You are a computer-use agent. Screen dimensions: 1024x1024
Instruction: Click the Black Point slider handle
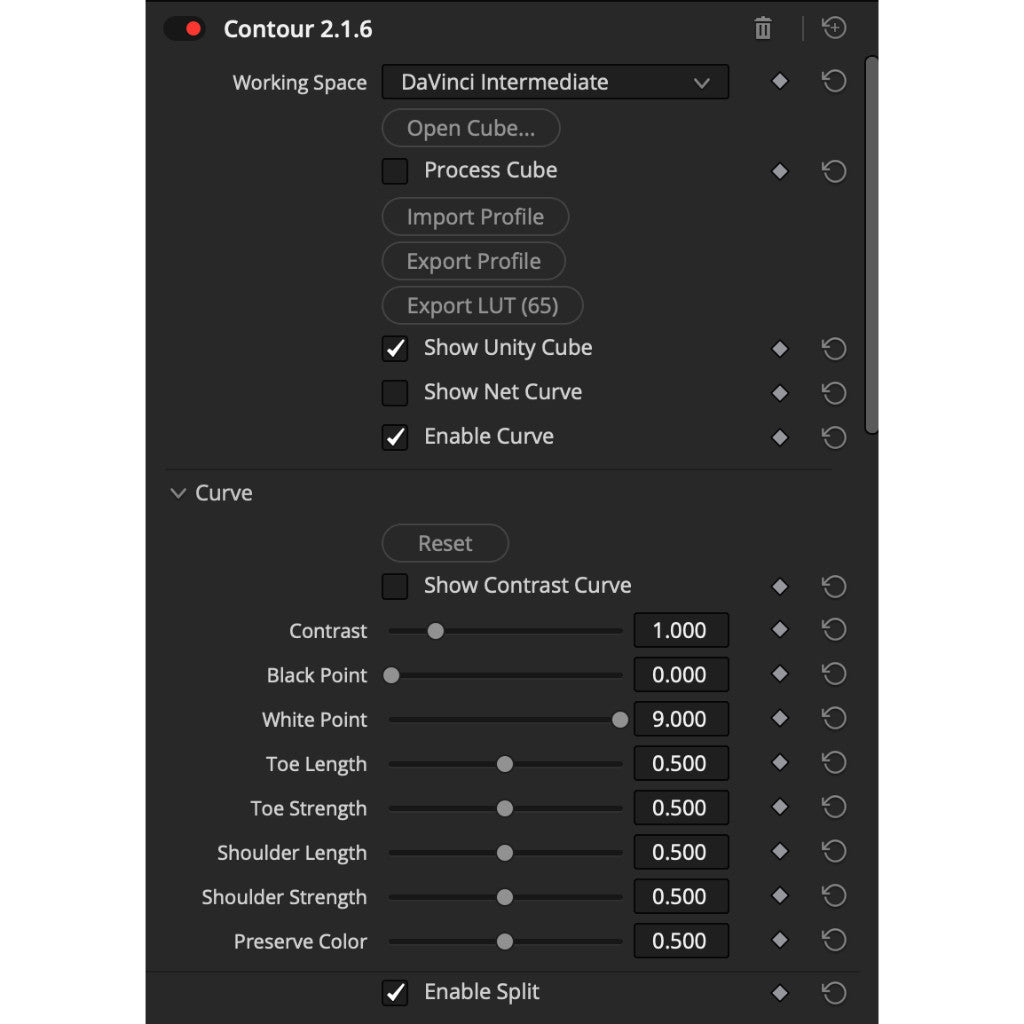click(x=391, y=675)
